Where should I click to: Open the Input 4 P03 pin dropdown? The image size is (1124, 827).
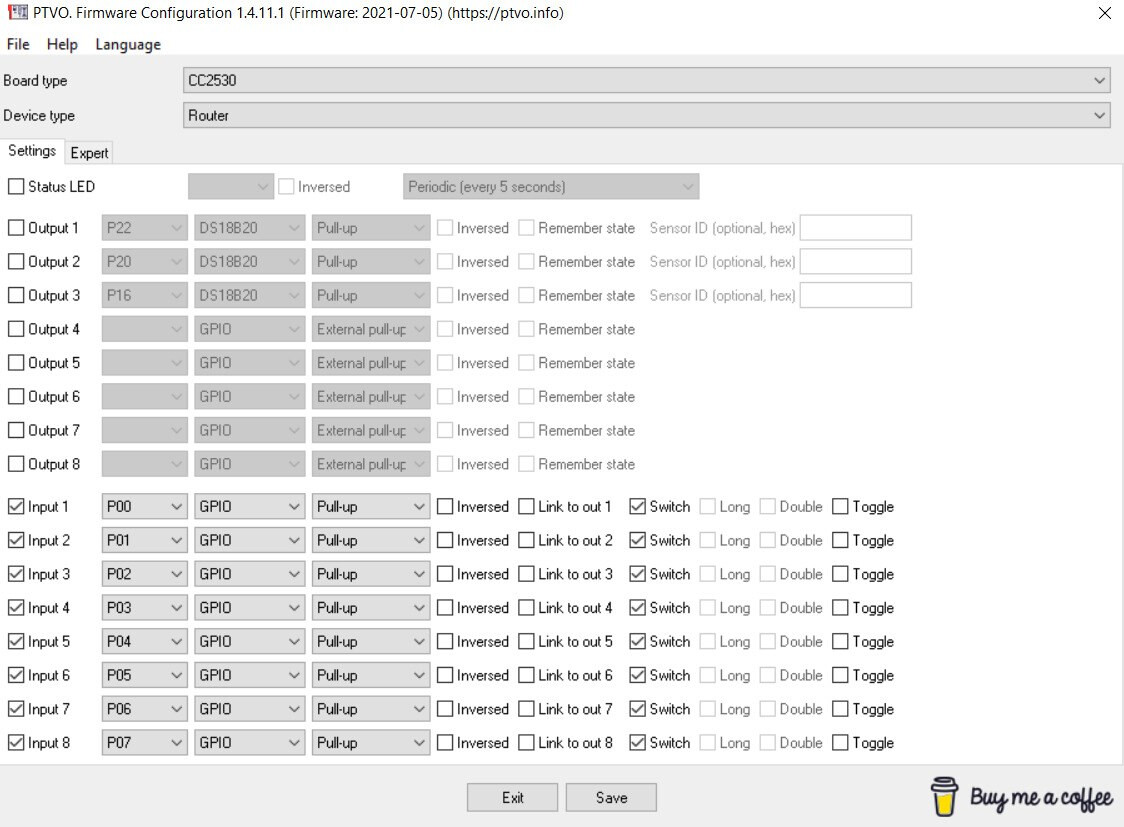(144, 608)
